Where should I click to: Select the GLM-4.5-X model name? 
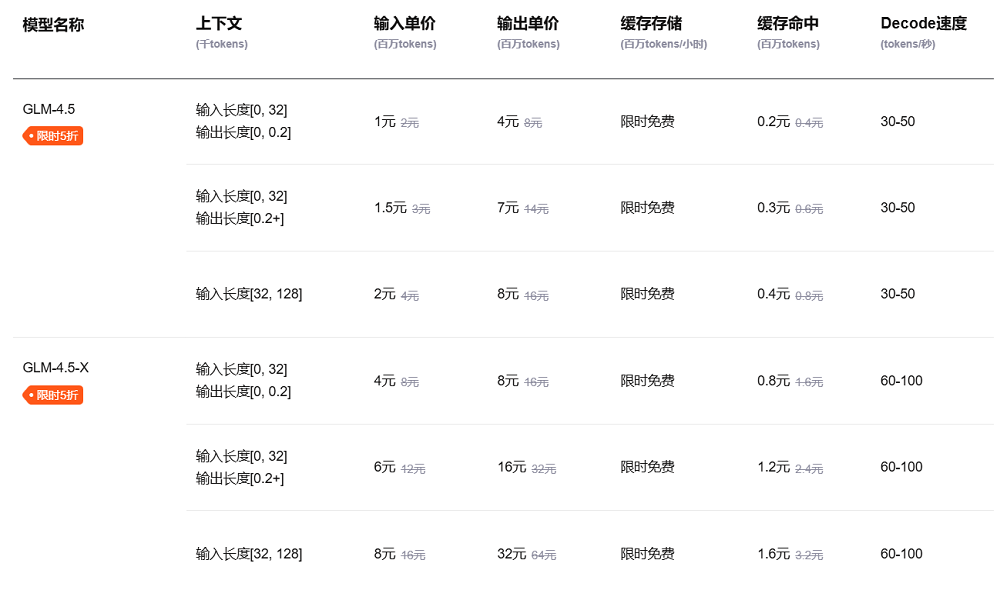pyautogui.click(x=56, y=367)
